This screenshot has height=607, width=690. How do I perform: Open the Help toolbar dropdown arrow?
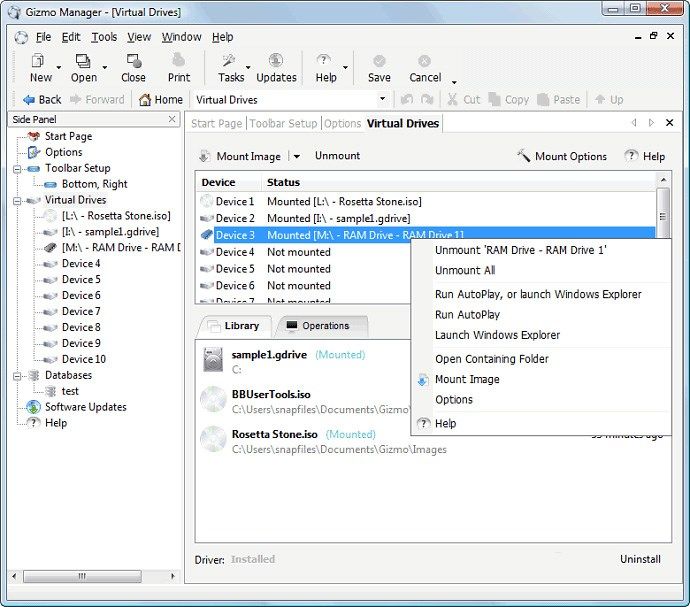tap(345, 67)
